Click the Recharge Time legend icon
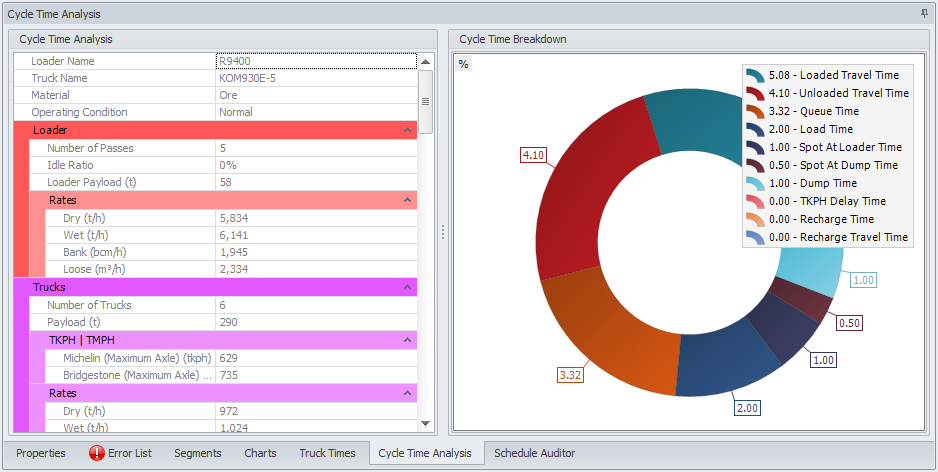Screen dimensions: 938x472 point(756,220)
